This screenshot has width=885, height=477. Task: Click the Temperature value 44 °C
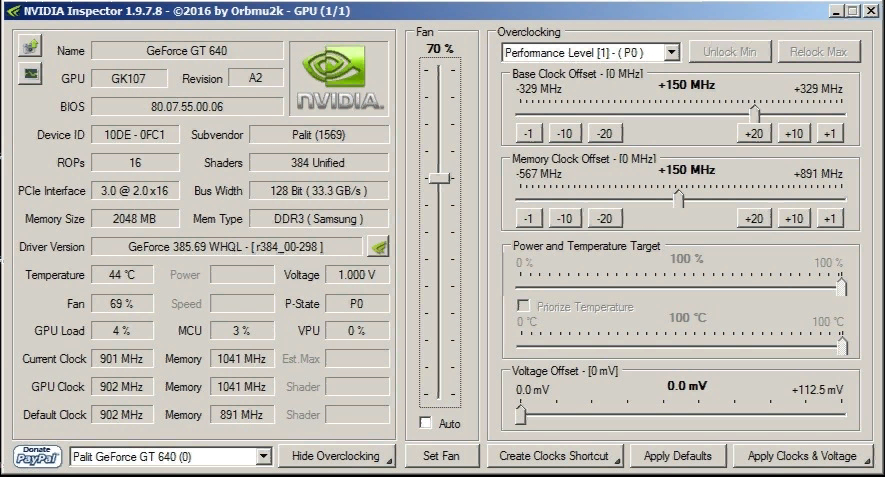[x=122, y=275]
